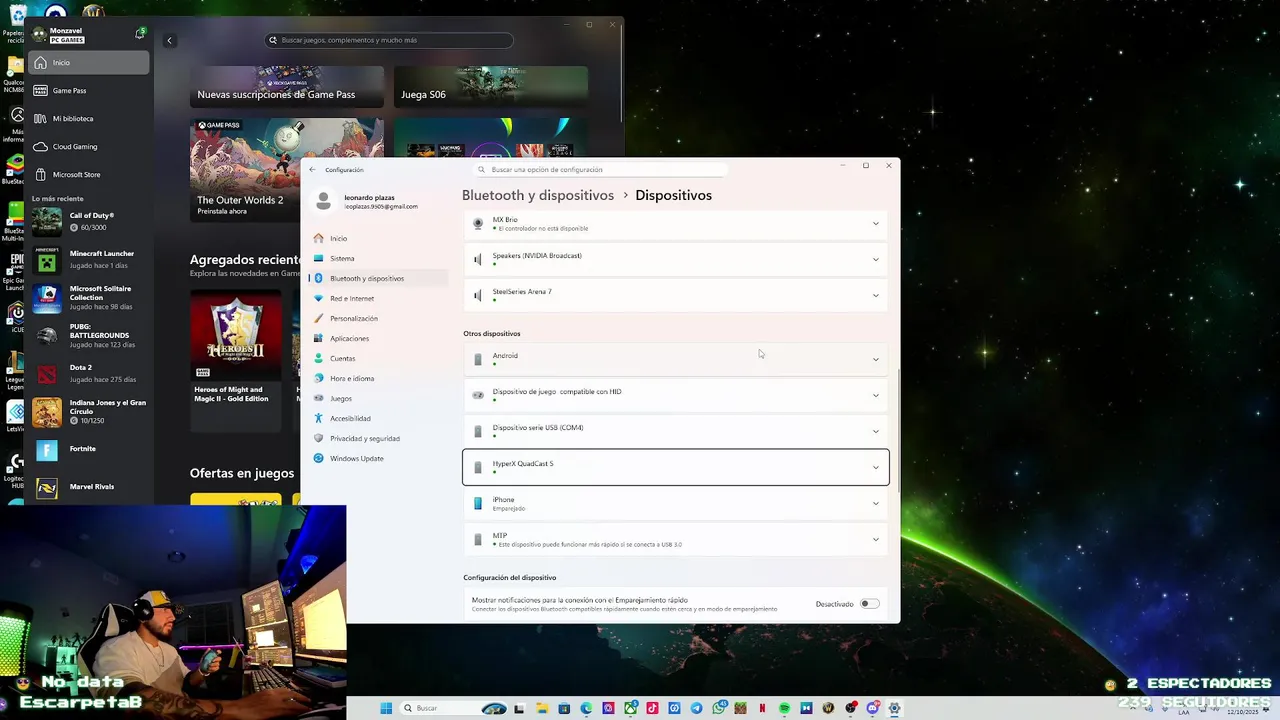This screenshot has height=720, width=1280.
Task: Open Microsoft Solitaire Collection recent entry
Action: 89,298
